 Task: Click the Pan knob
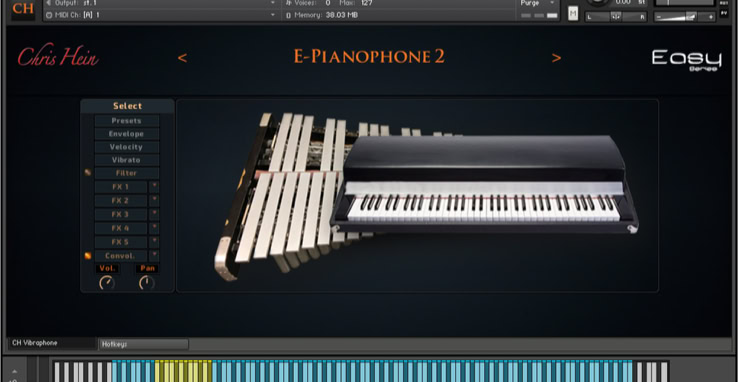tap(147, 282)
